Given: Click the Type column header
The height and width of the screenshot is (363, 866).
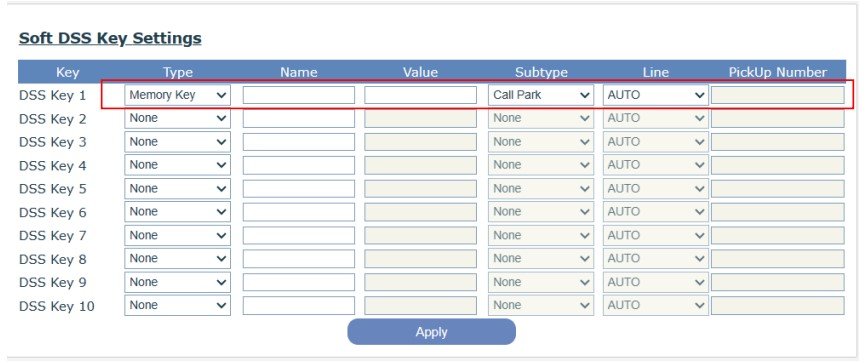Looking at the screenshot, I should (x=178, y=72).
